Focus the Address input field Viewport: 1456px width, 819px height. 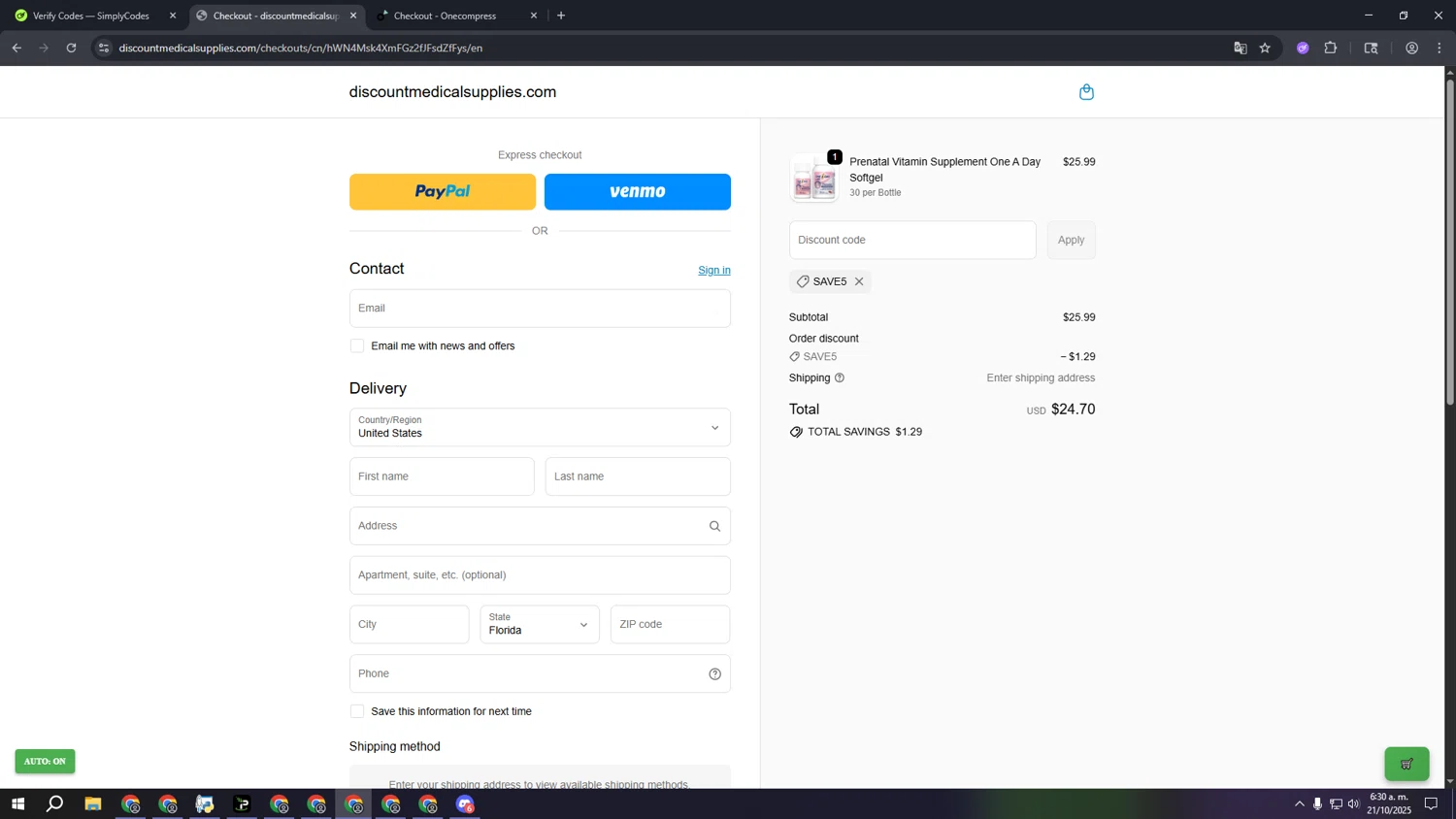tap(540, 526)
